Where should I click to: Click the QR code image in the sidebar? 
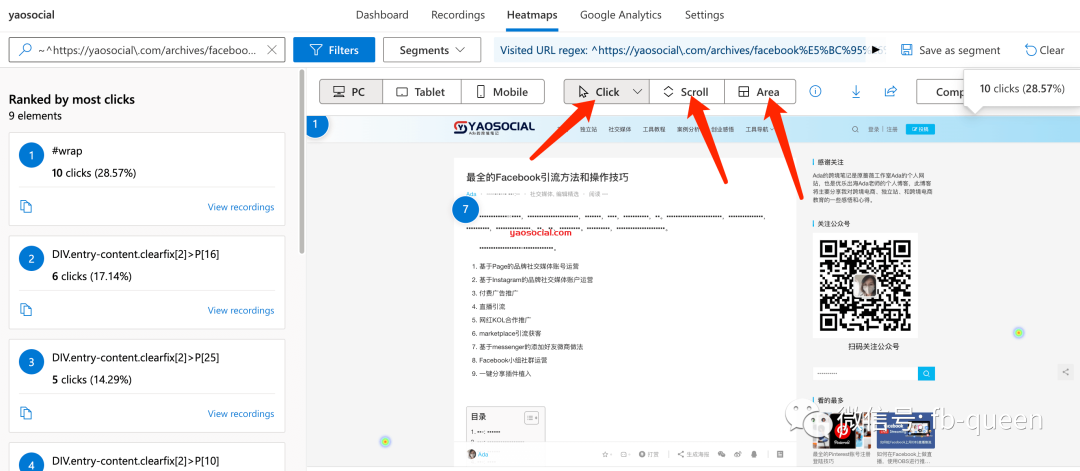pyautogui.click(x=864, y=285)
